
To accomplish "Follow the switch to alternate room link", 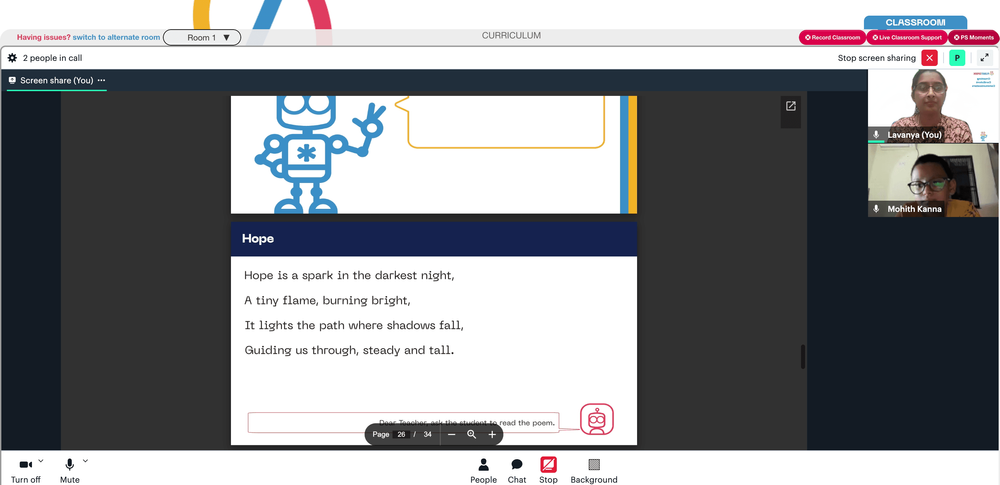I will tap(117, 38).
